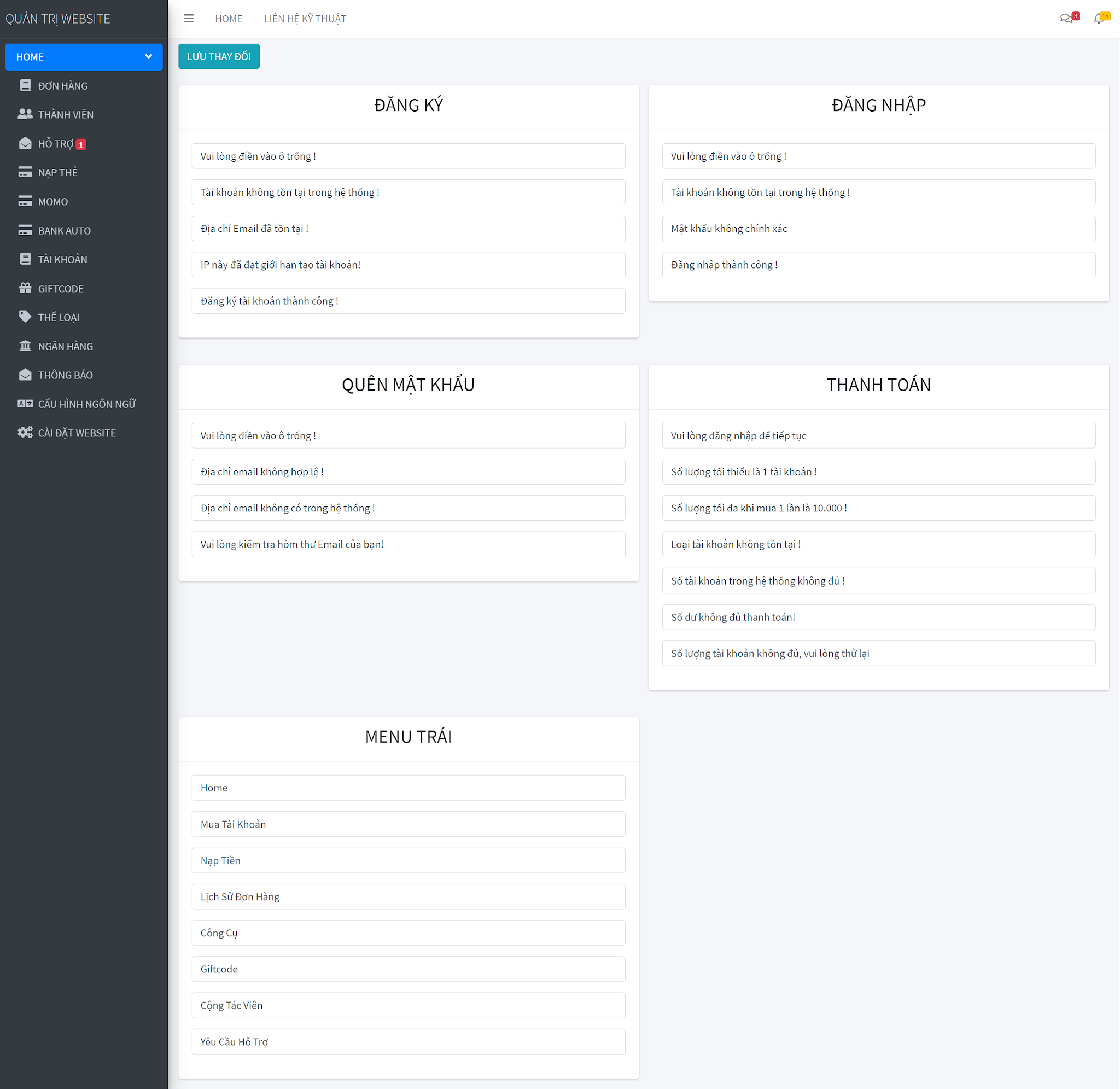Screen dimensions: 1120x1089
Task: Click the 'Số dư không đủ thanh toán' field
Action: tap(878, 617)
